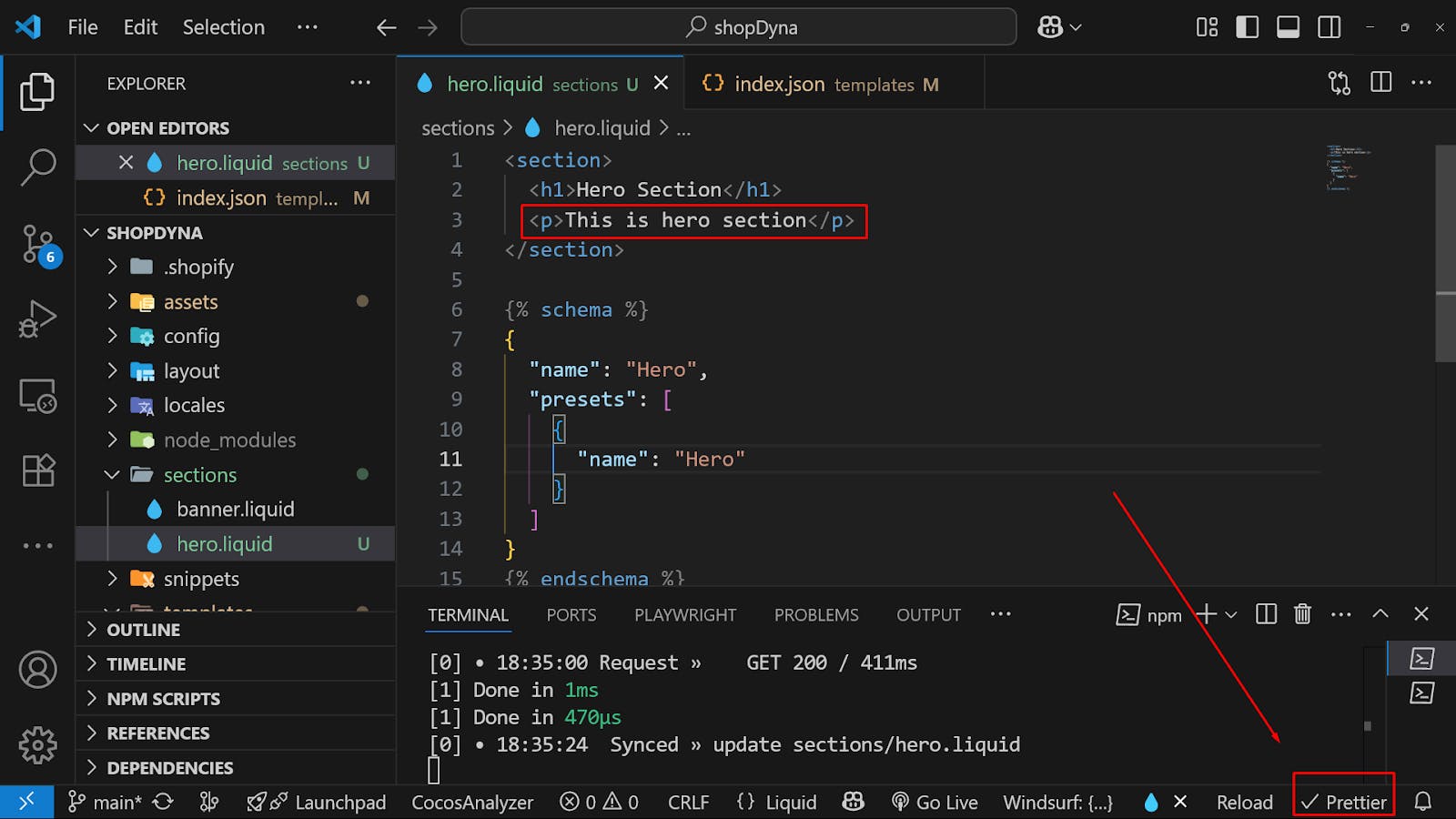
Task: Open the Run and Debug view
Action: click(37, 319)
